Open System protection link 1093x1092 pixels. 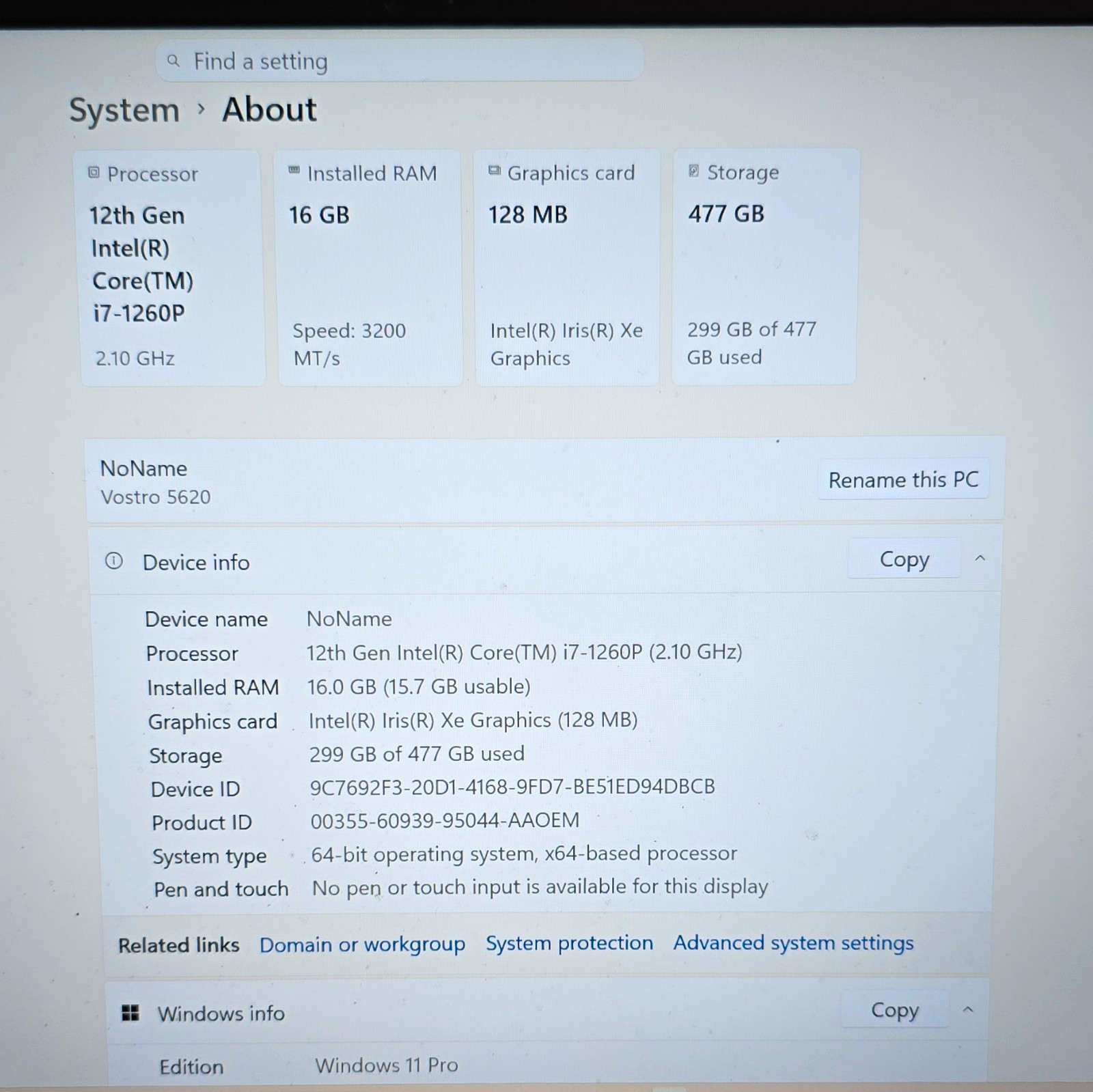click(569, 943)
